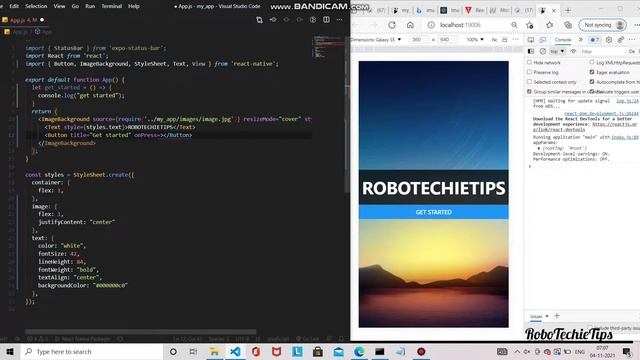Click the VS Code minimap preview
Image resolution: width=640 pixels, height=360 pixels.
pos(329,47)
